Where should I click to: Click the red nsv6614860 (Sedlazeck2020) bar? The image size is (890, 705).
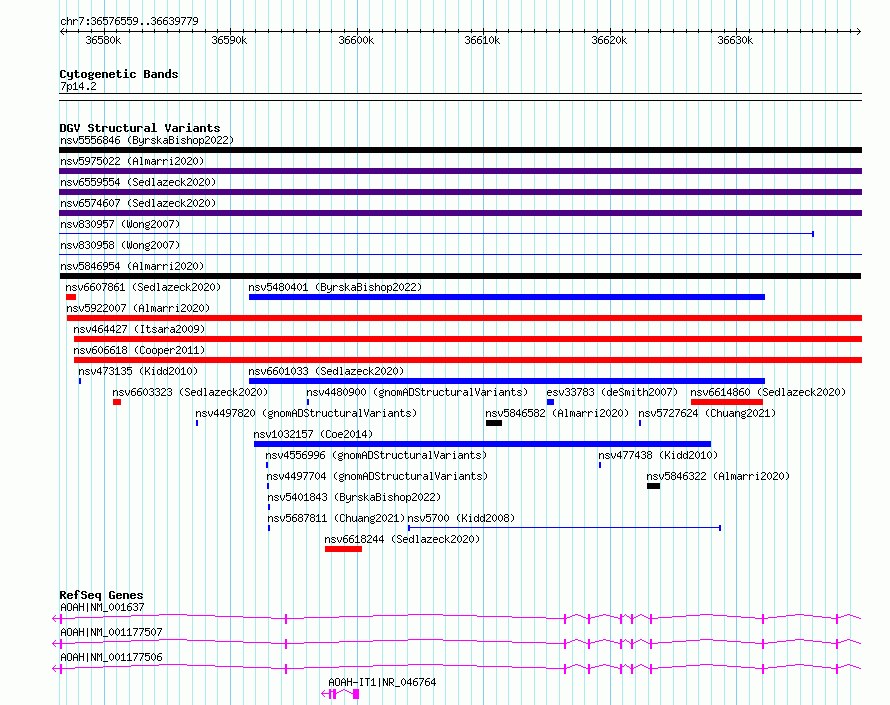click(x=727, y=402)
